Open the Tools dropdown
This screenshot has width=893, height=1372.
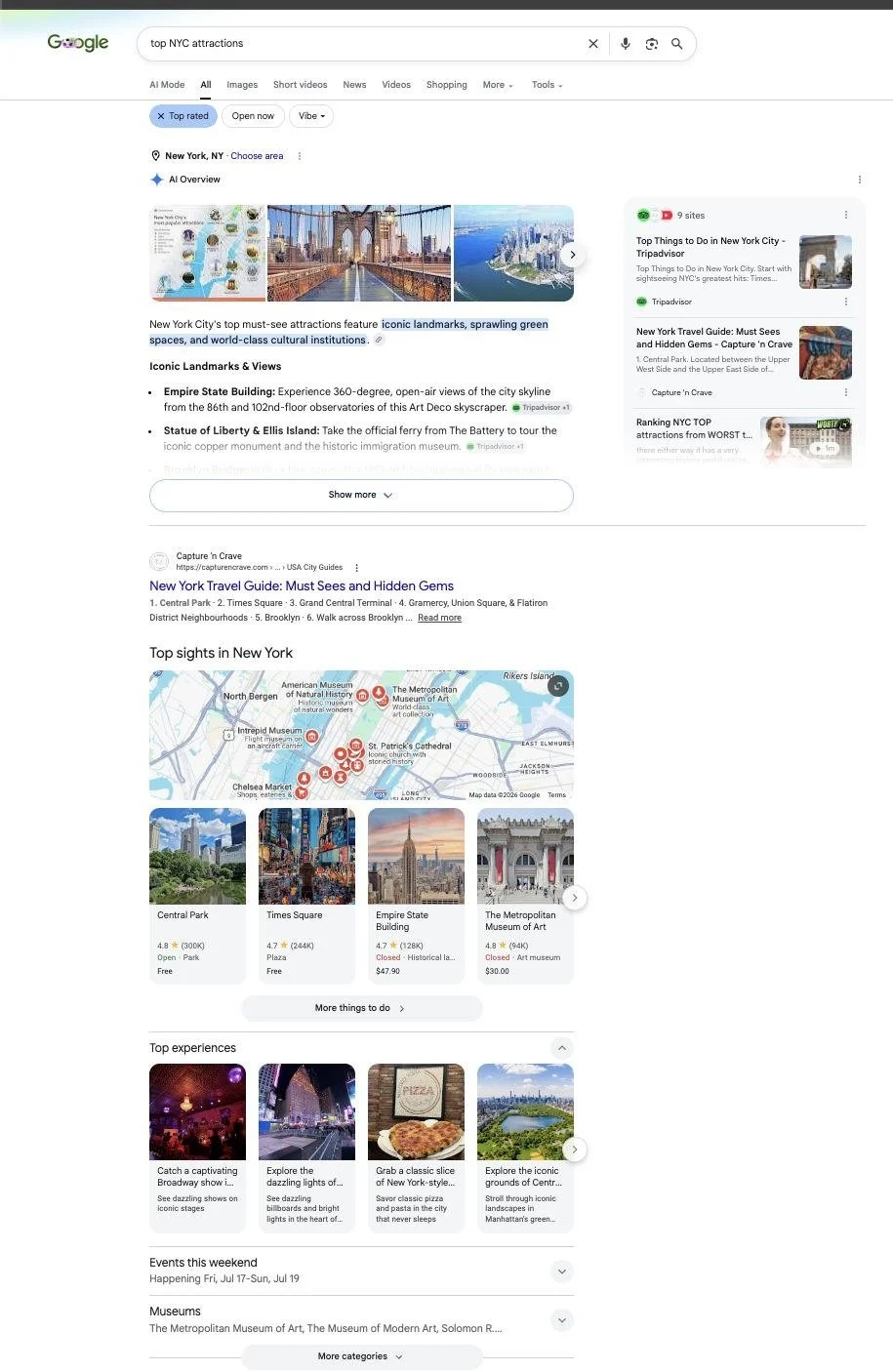click(547, 85)
